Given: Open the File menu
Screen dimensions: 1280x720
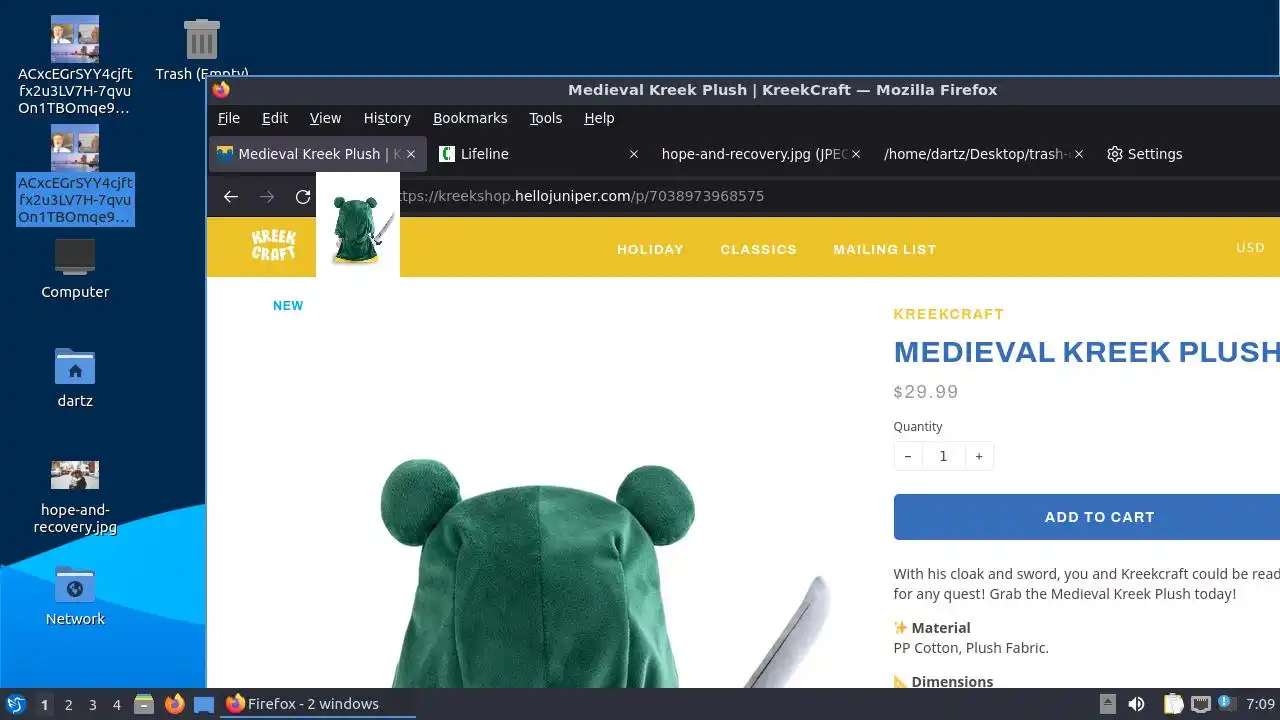Looking at the screenshot, I should pyautogui.click(x=229, y=118).
